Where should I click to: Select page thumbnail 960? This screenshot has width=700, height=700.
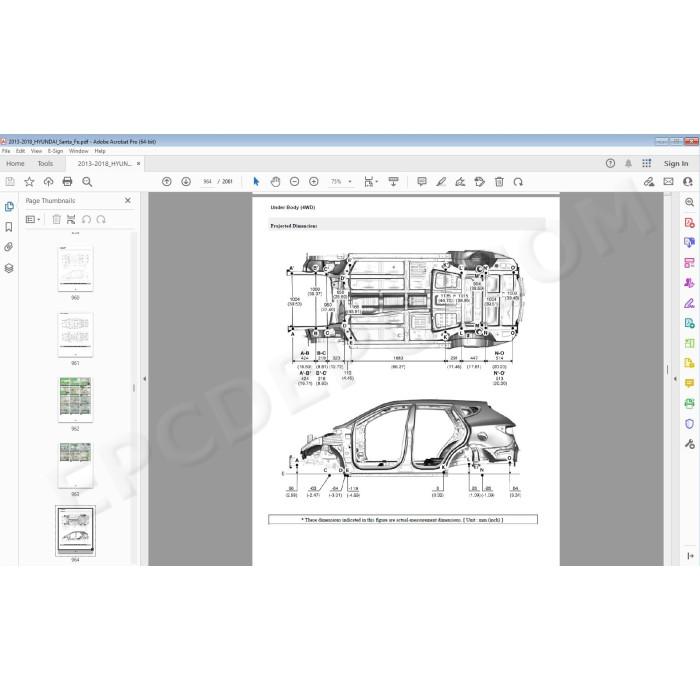point(75,268)
